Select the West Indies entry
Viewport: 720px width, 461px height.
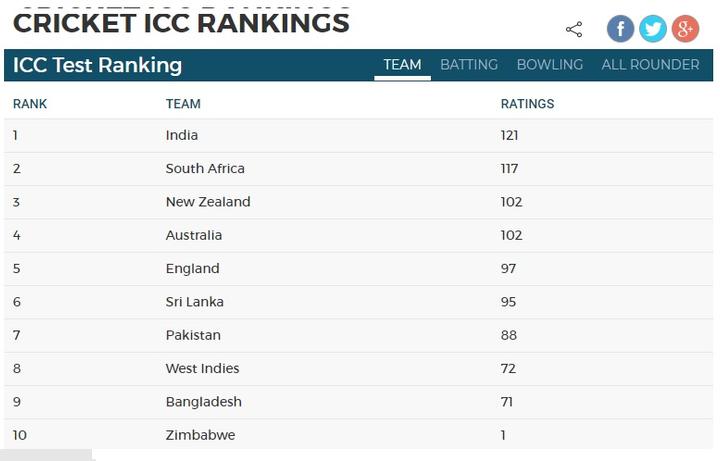[x=202, y=368]
